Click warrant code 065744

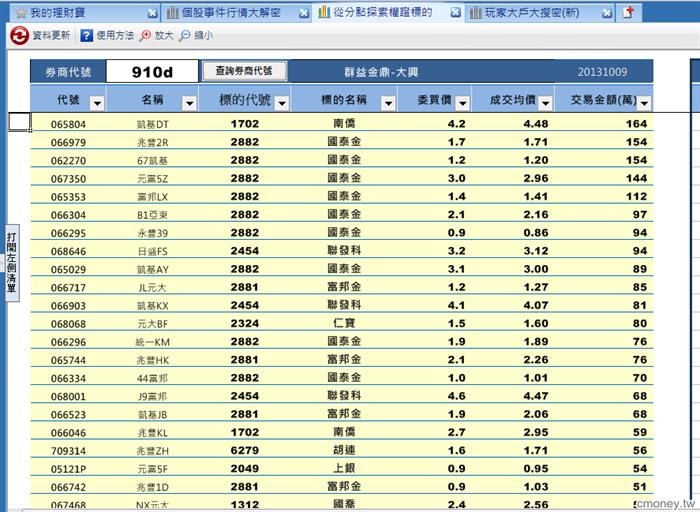pos(68,360)
